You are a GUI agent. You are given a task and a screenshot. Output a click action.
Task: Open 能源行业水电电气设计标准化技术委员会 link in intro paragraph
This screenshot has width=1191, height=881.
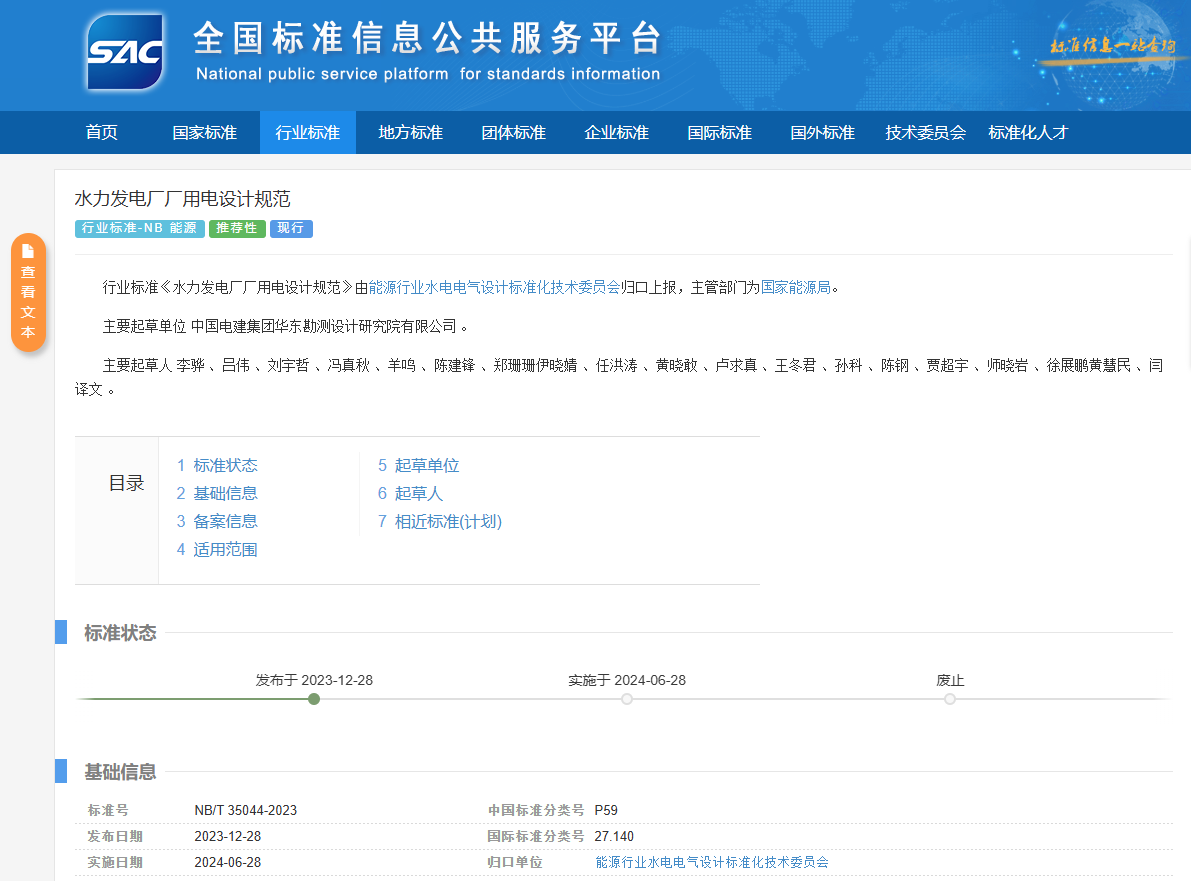click(494, 287)
